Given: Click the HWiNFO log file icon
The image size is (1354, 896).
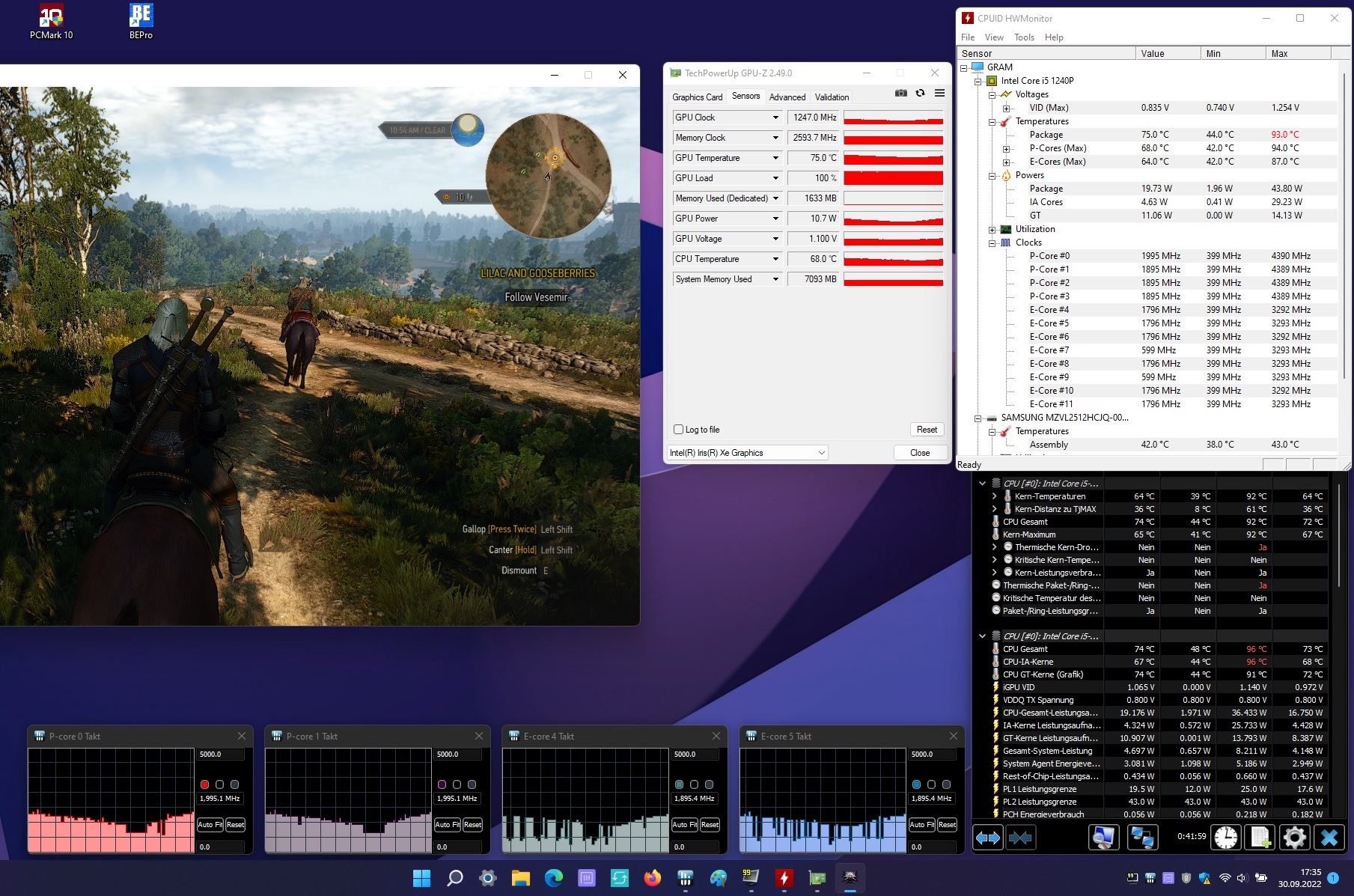Looking at the screenshot, I should [x=1260, y=837].
